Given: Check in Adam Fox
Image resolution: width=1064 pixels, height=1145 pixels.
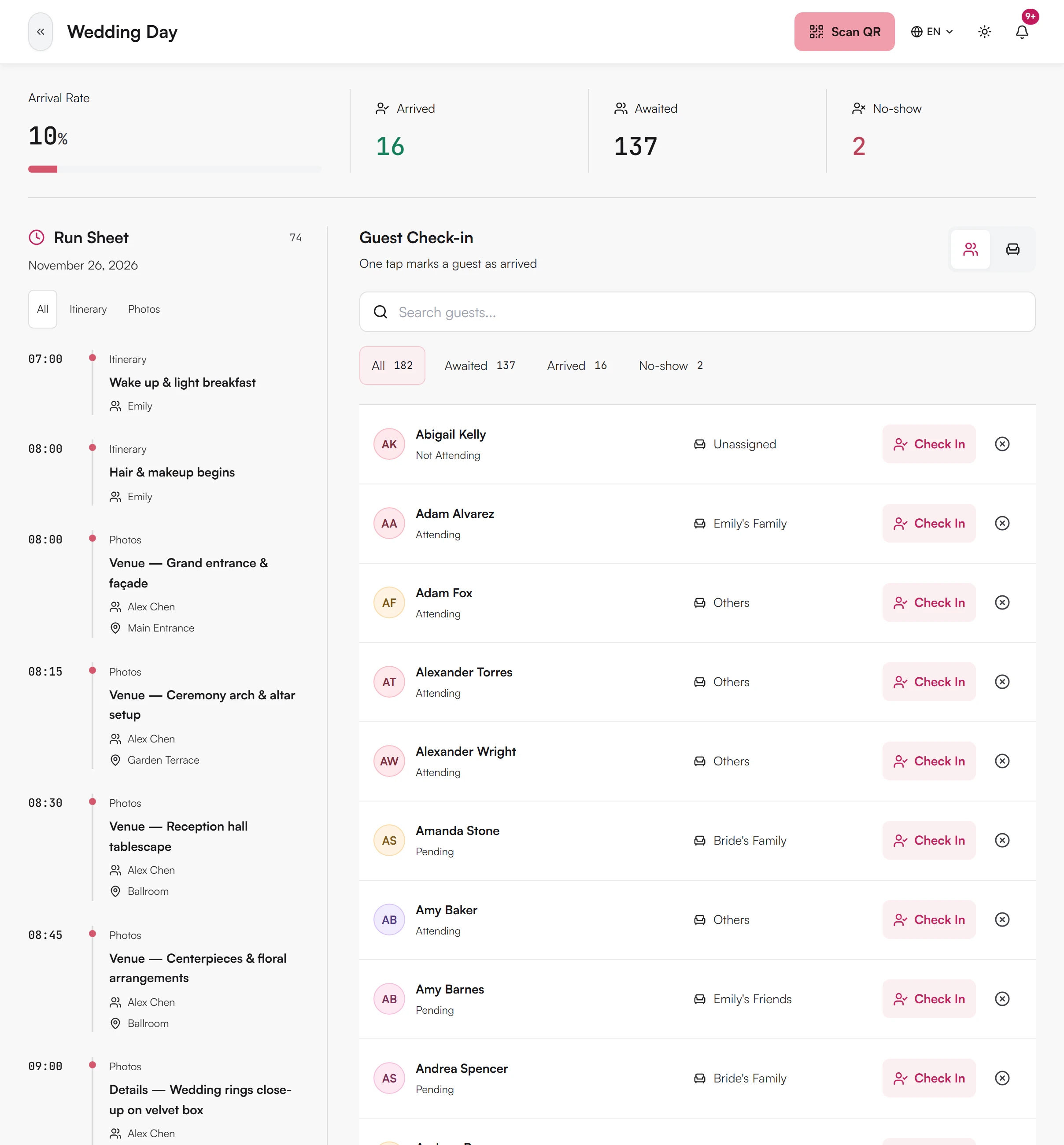Looking at the screenshot, I should [x=929, y=603].
